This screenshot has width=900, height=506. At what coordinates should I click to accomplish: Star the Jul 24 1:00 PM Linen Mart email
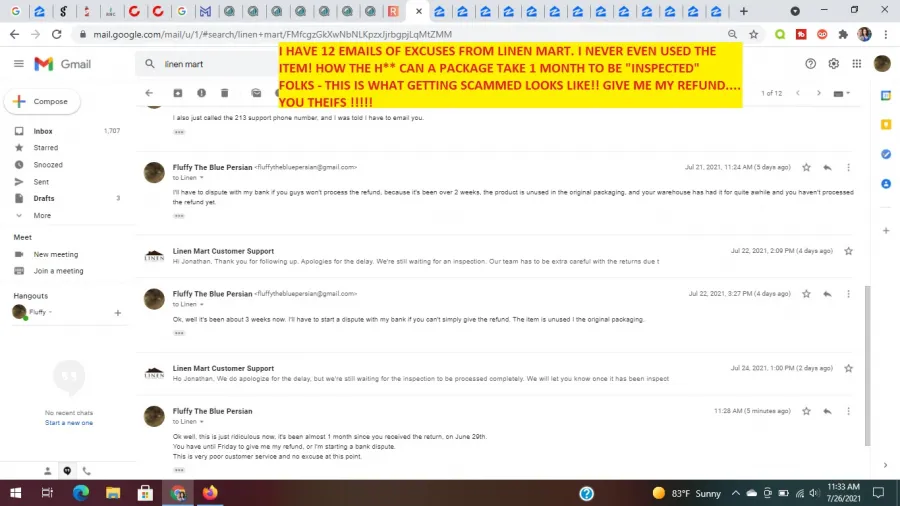tap(848, 368)
